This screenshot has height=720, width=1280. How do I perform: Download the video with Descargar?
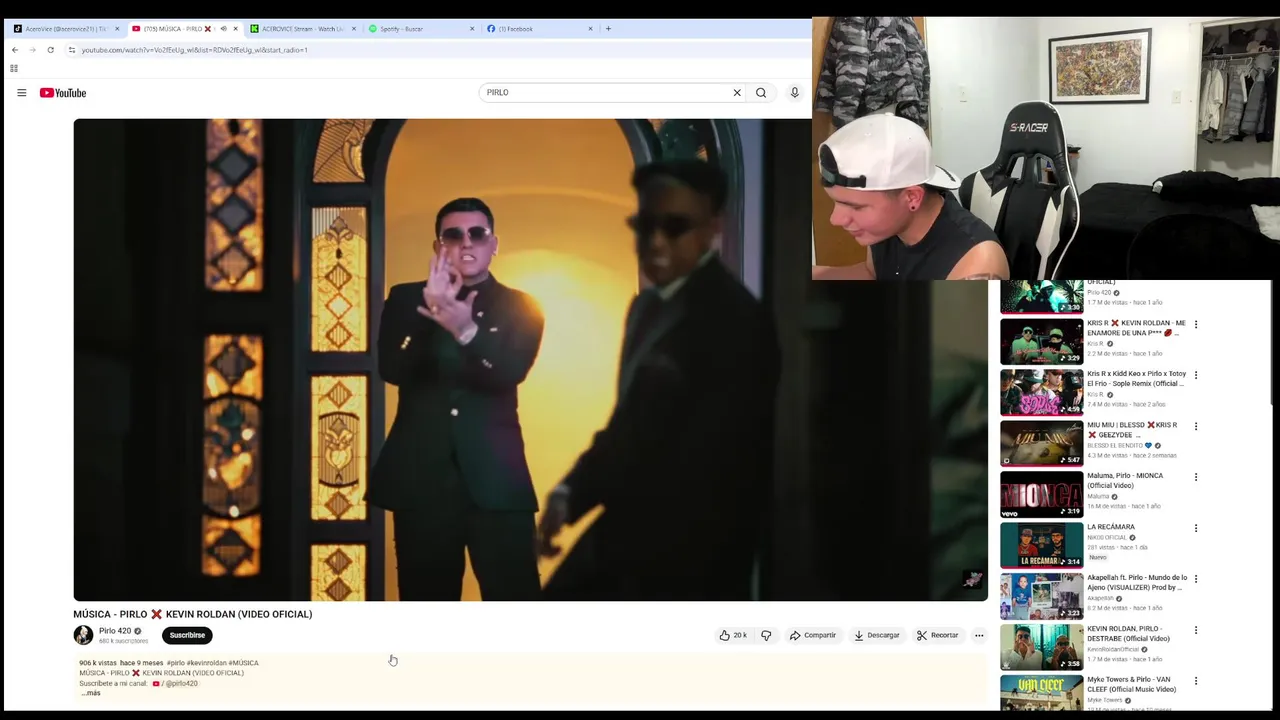coord(877,635)
